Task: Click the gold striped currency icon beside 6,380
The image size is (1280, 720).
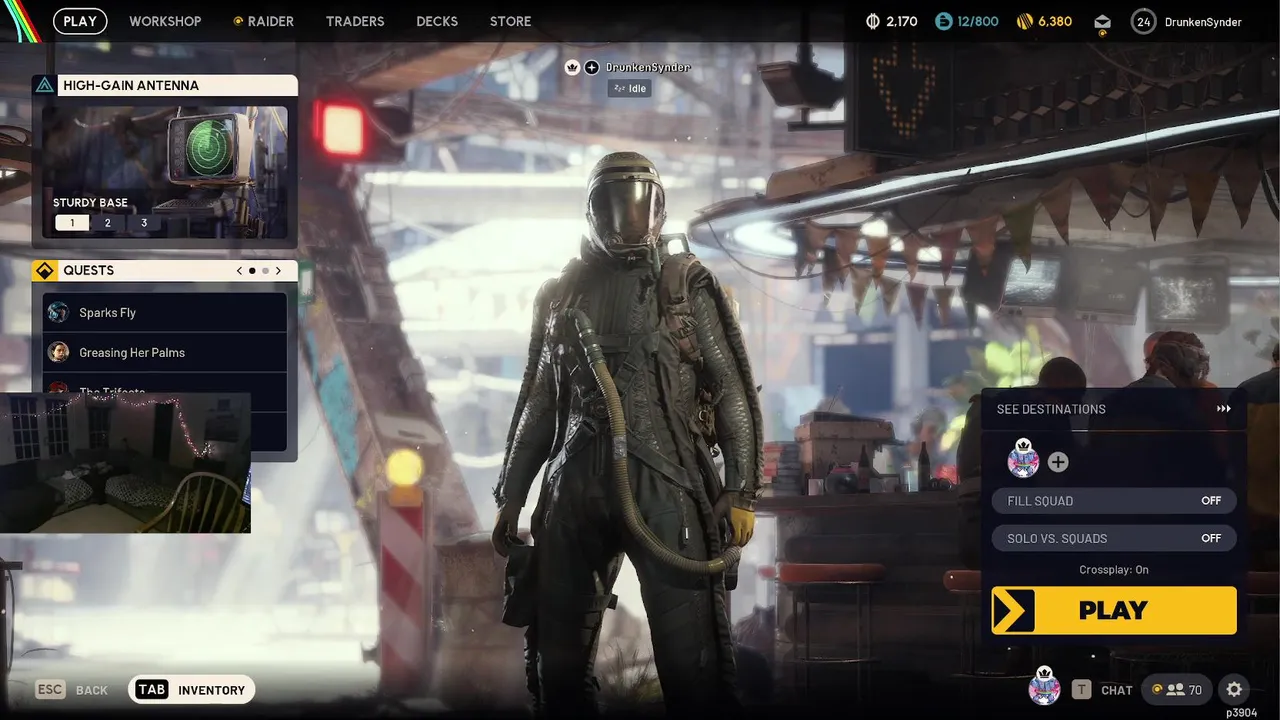Action: tap(1024, 21)
